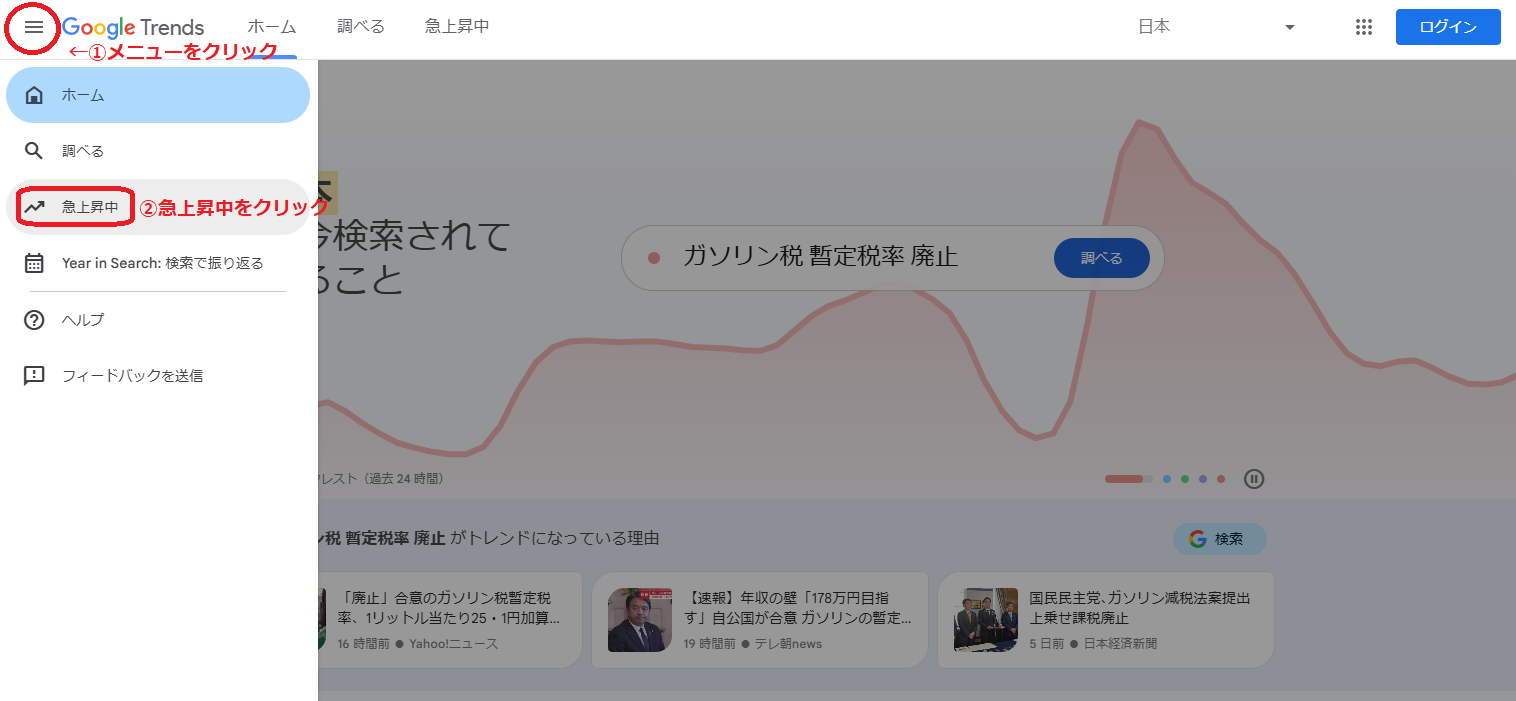Pause the trending topics carousel
Screen dimensions: 1516x701
point(1253,479)
